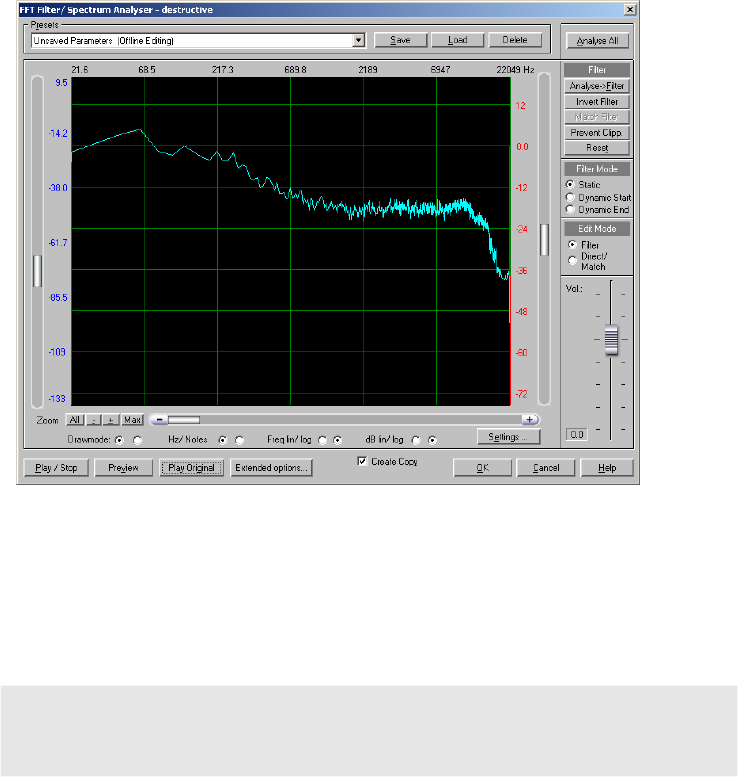Select first Drawmode radio option
738x777 pixels.
click(119, 440)
